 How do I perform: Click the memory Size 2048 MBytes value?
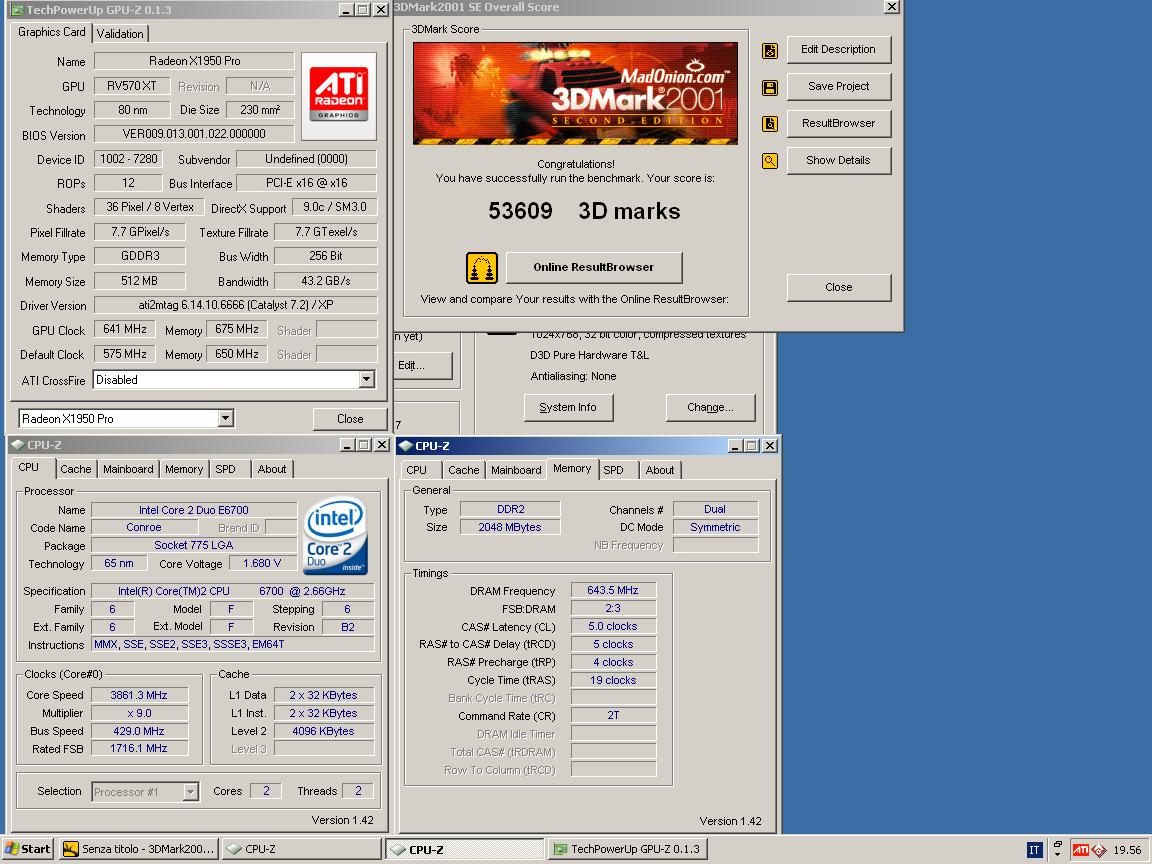click(x=510, y=527)
